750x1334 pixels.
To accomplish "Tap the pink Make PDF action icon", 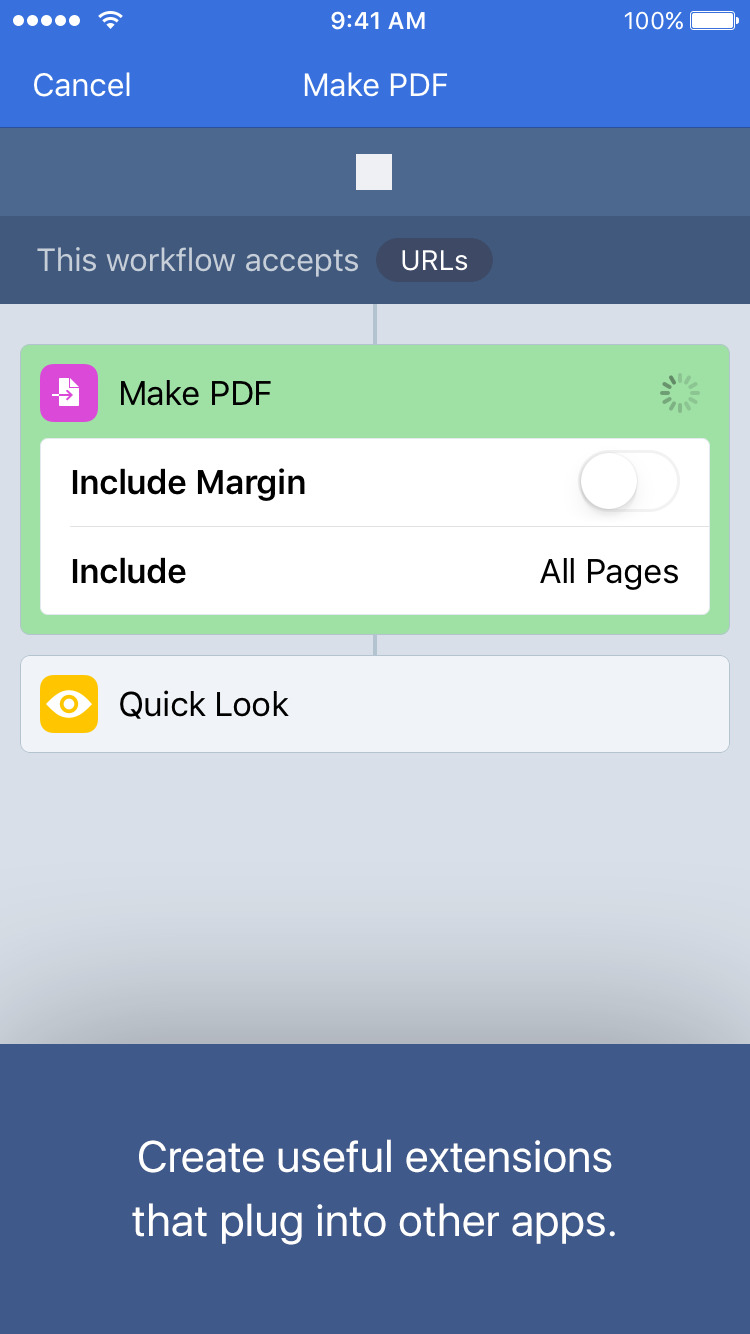I will tap(69, 393).
